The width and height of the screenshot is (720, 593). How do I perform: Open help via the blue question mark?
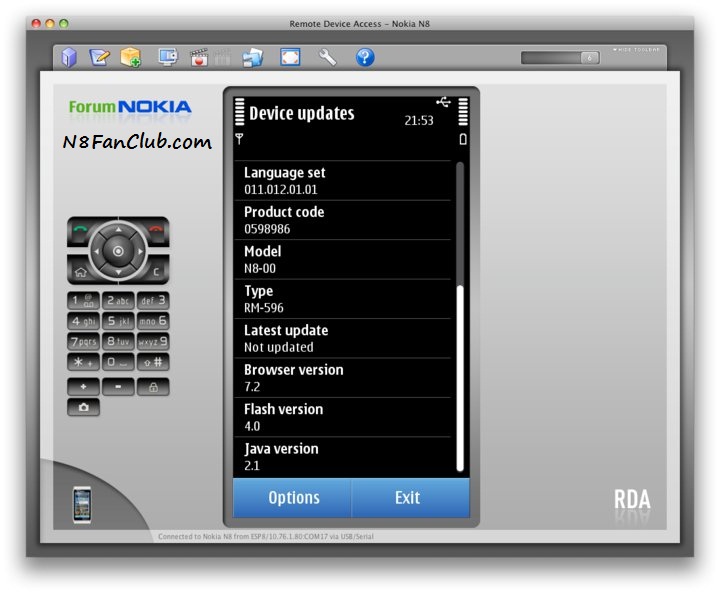pyautogui.click(x=365, y=57)
